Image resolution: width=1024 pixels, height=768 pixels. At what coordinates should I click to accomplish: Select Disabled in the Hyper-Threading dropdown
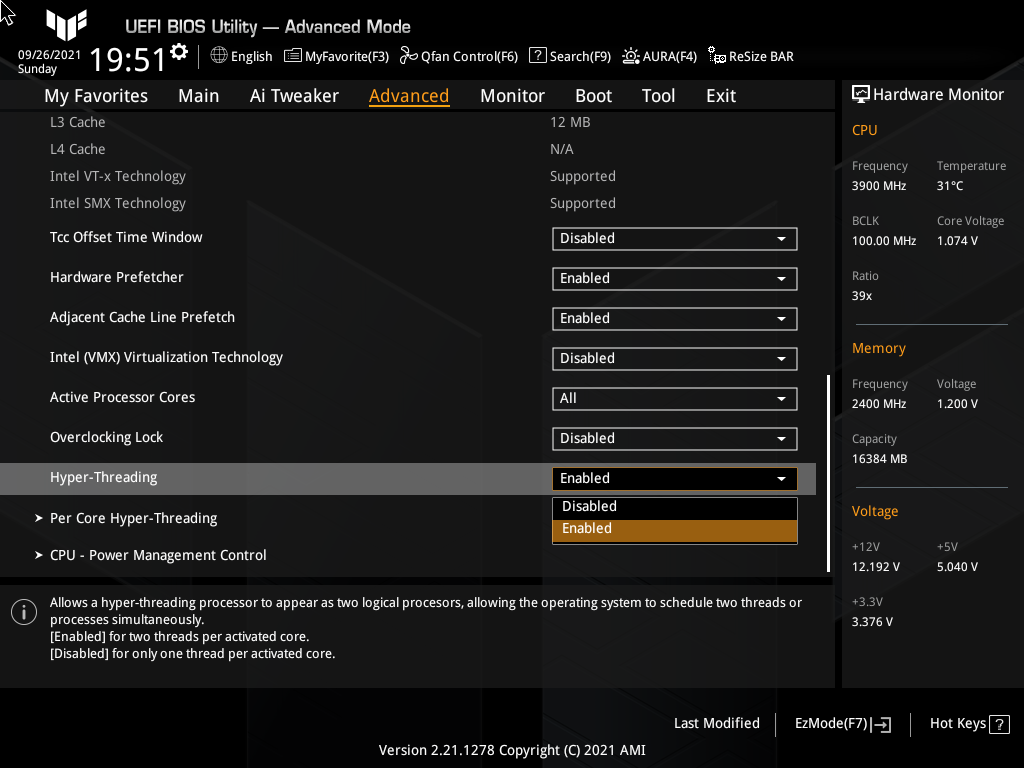[x=674, y=506]
